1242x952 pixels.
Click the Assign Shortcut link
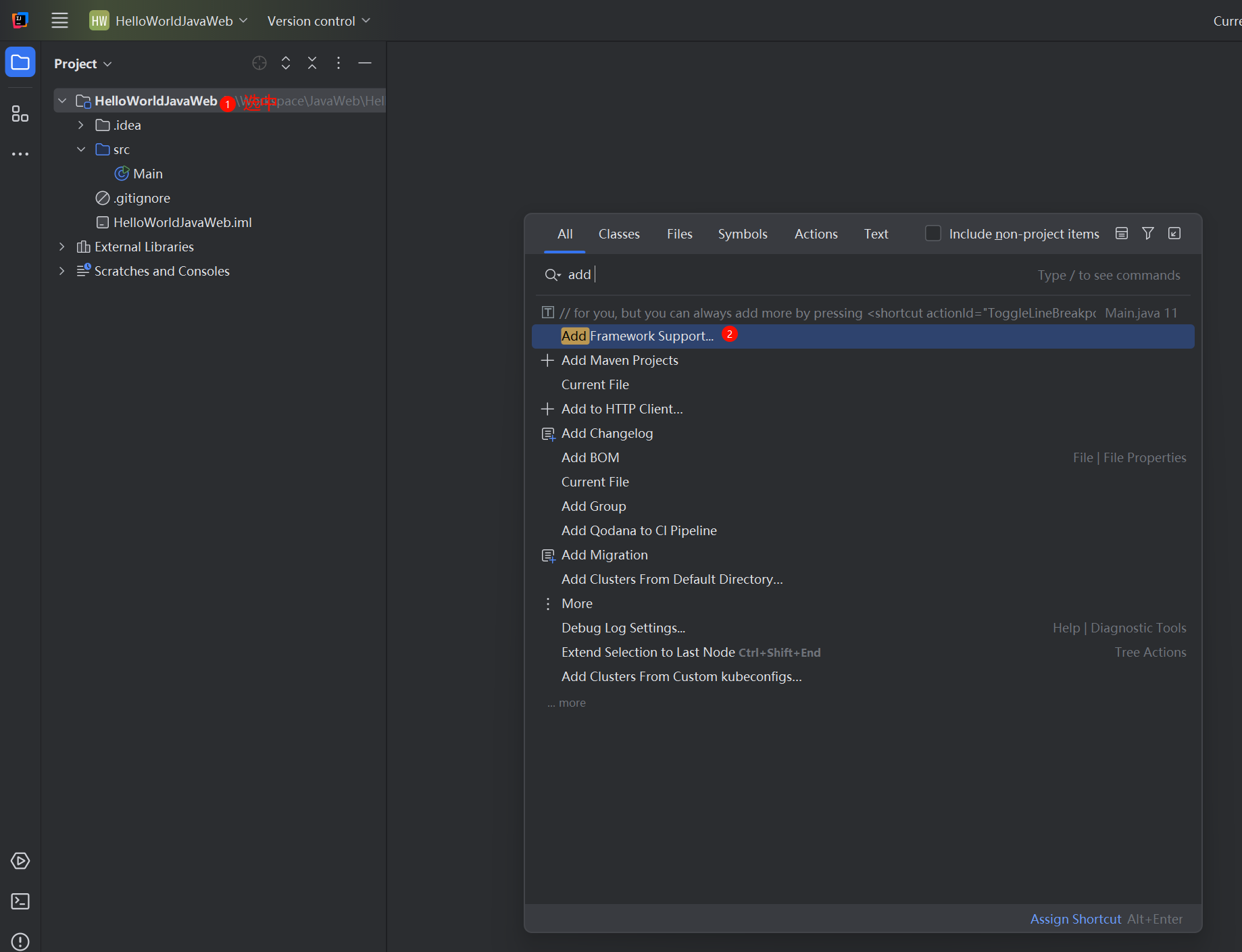[1076, 919]
